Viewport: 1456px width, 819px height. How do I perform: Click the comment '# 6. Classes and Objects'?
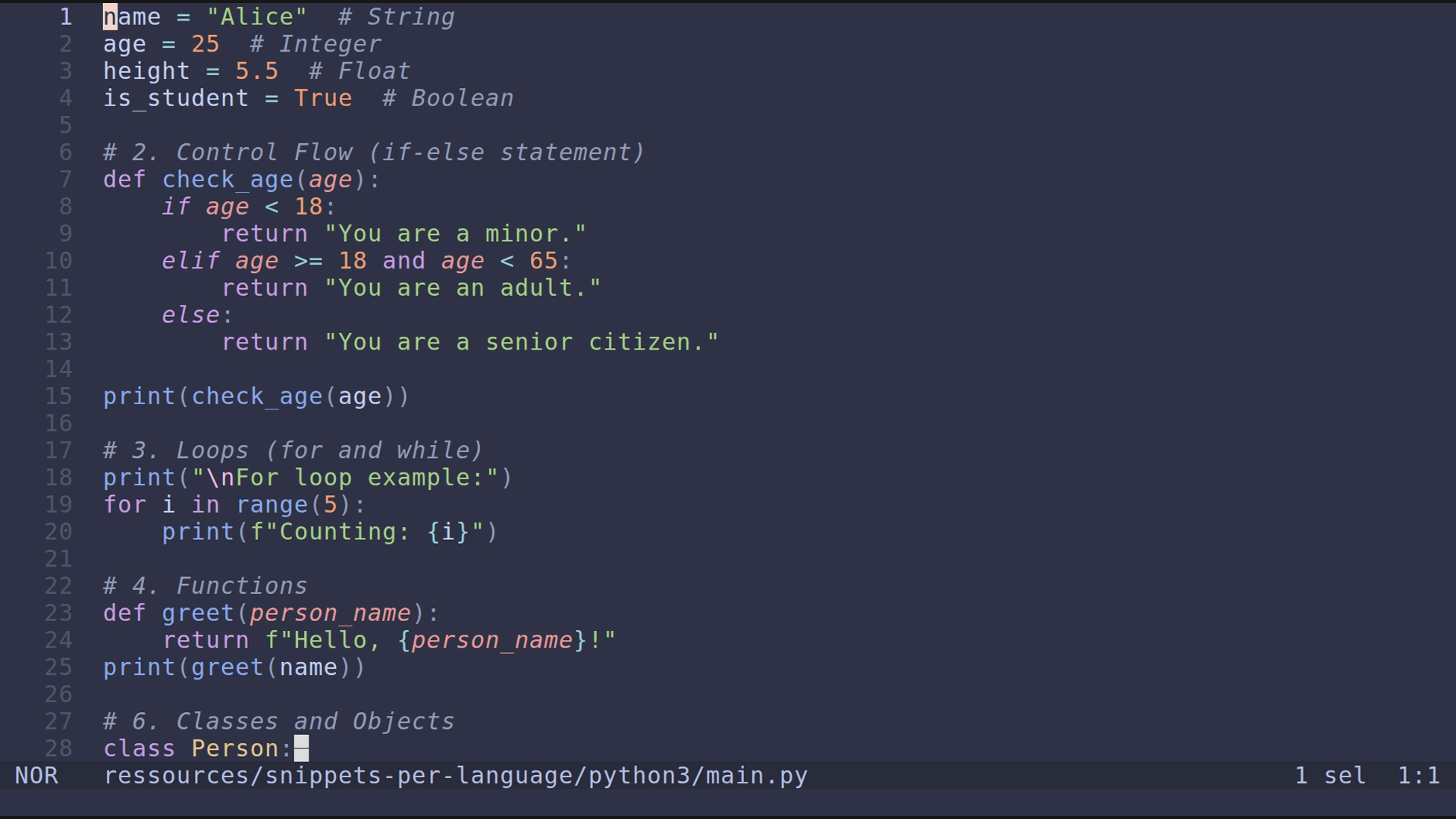coord(277,721)
